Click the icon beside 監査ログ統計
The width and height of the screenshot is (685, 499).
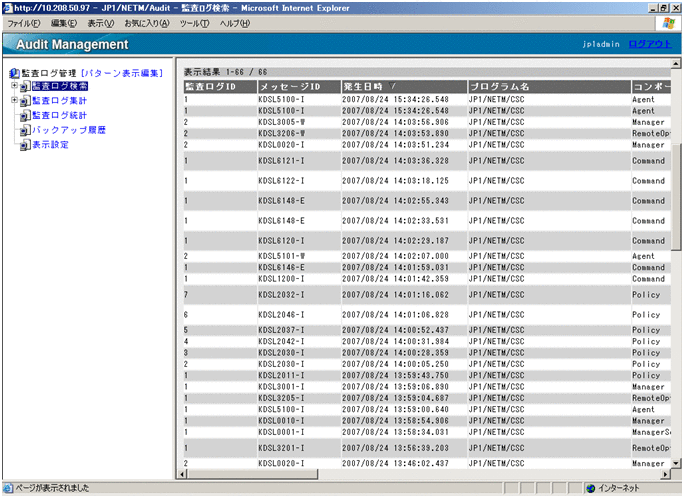coord(24,116)
